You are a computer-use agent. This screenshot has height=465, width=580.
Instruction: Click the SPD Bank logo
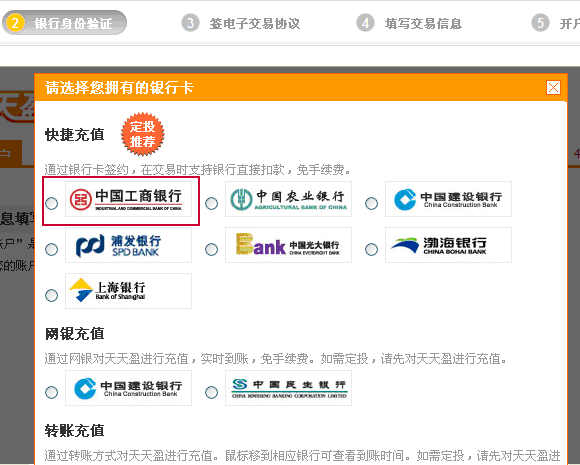[128, 245]
